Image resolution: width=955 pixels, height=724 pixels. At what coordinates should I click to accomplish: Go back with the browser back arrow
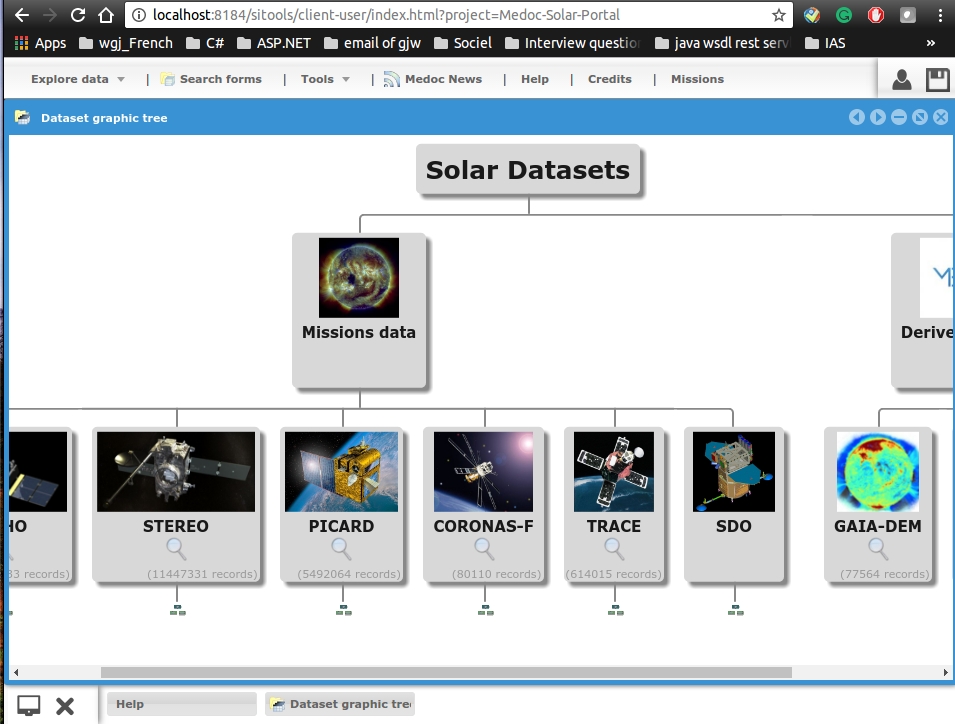(22, 15)
